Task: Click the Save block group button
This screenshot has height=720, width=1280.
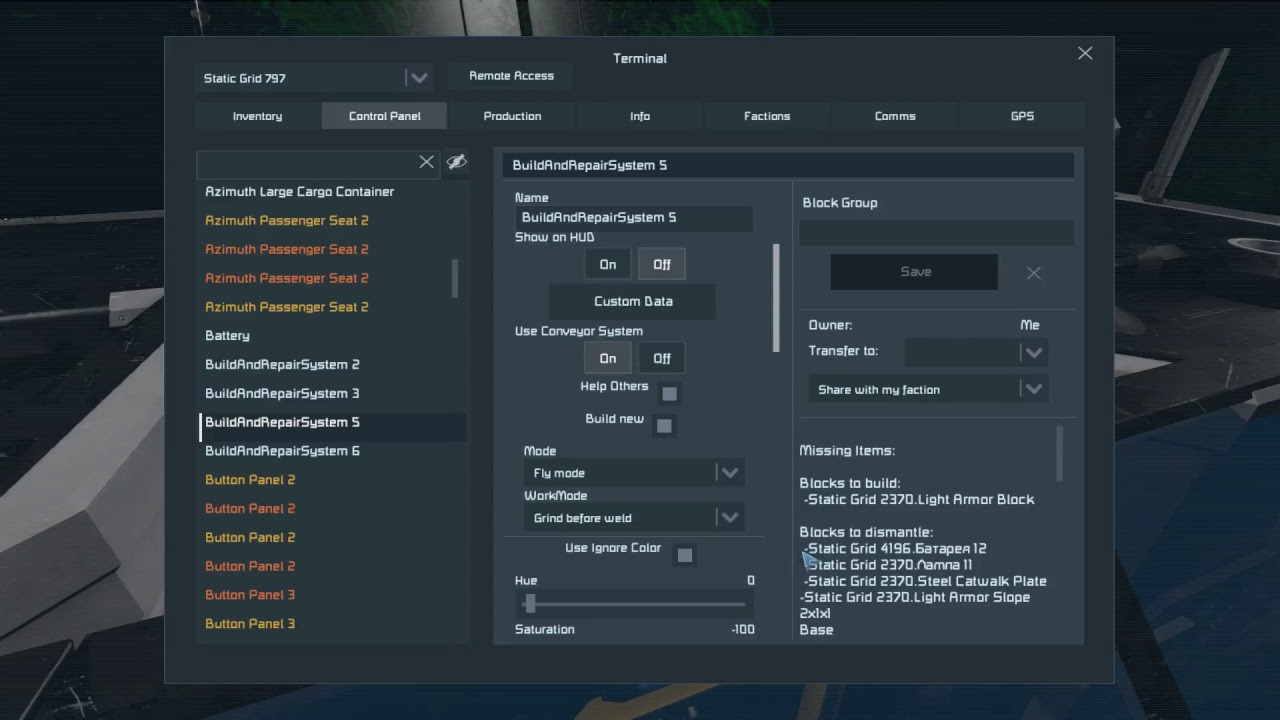Action: point(915,272)
